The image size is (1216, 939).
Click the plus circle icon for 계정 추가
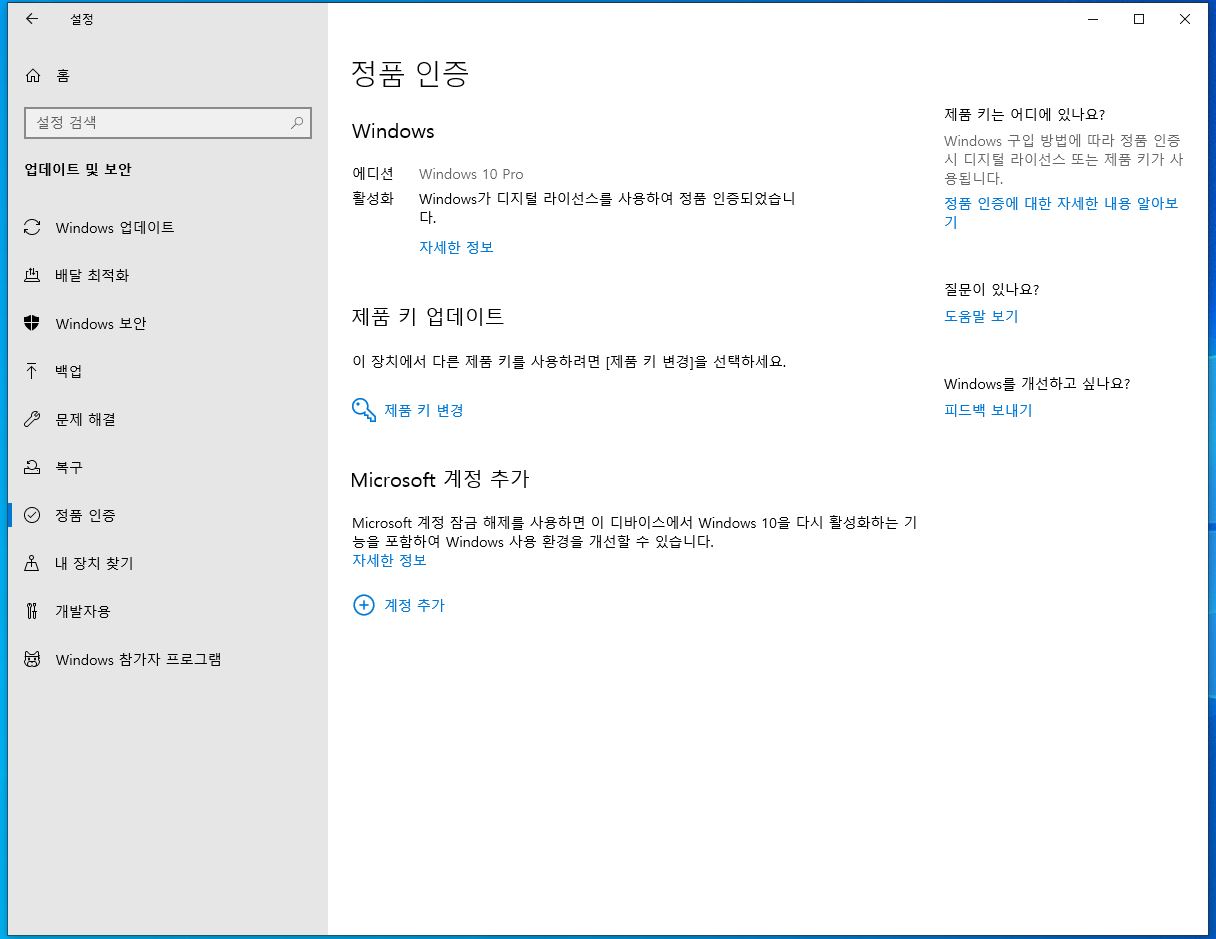(x=363, y=605)
